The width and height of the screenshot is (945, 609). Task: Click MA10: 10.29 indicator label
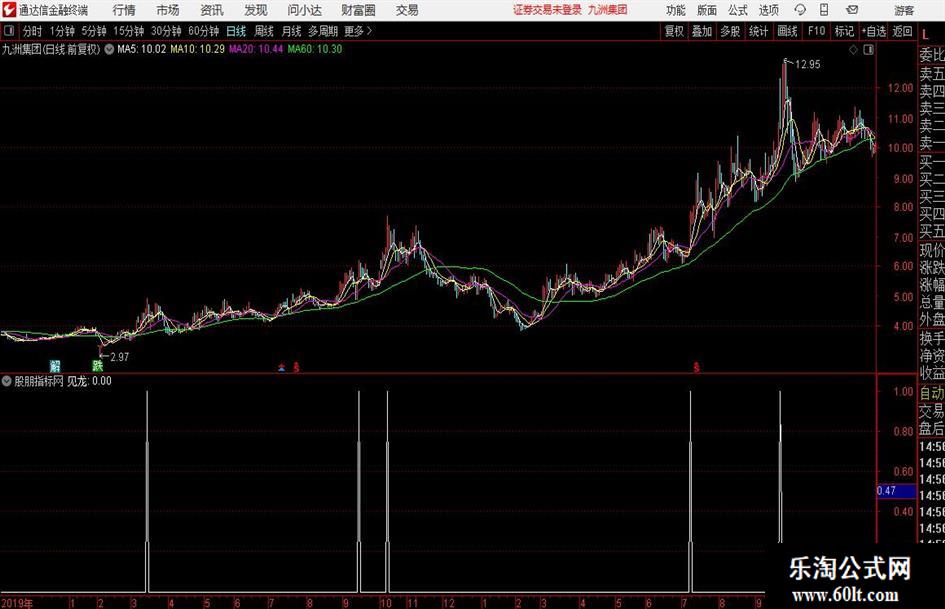pyautogui.click(x=198, y=49)
